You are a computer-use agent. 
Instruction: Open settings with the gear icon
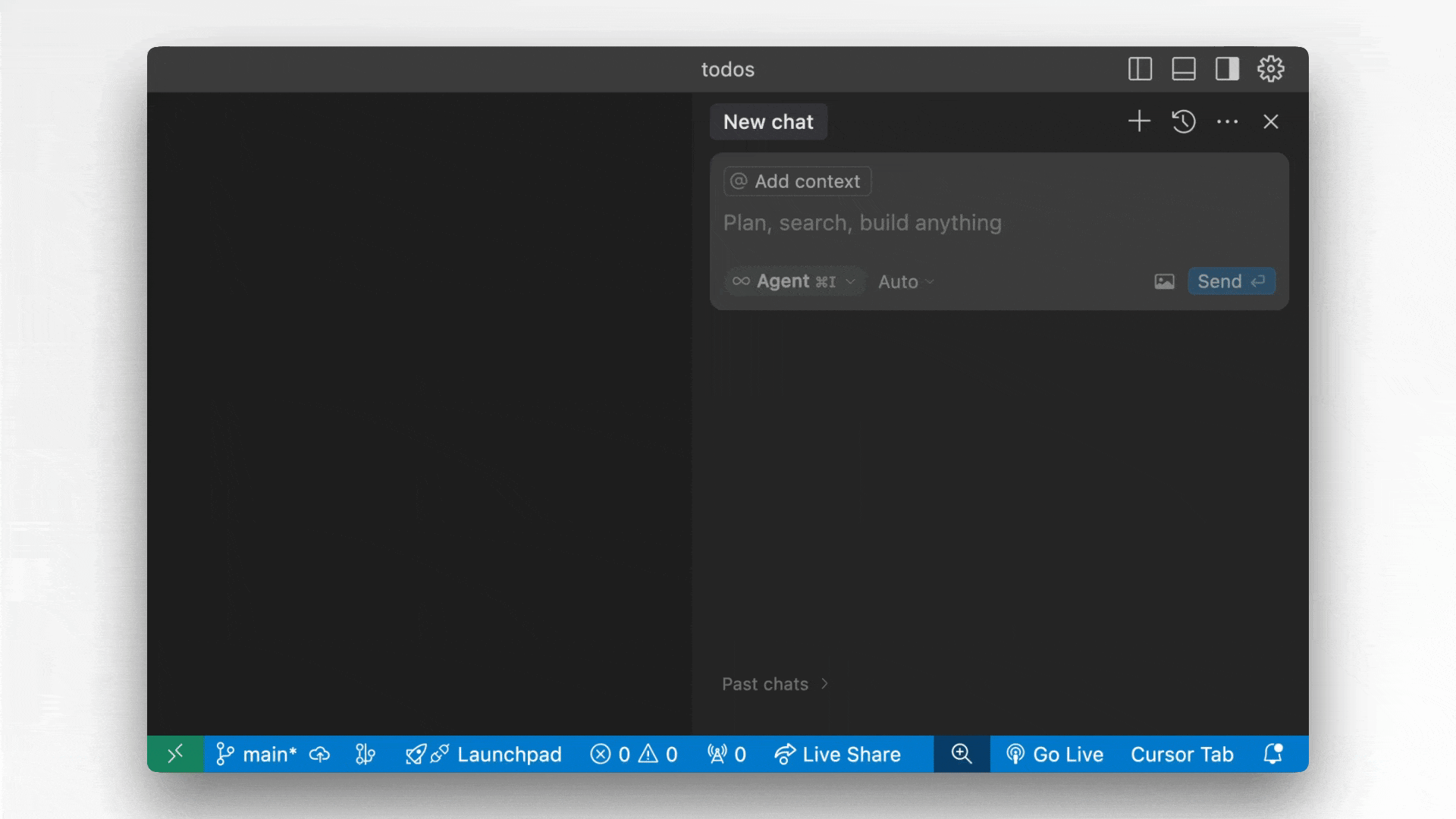pos(1271,69)
